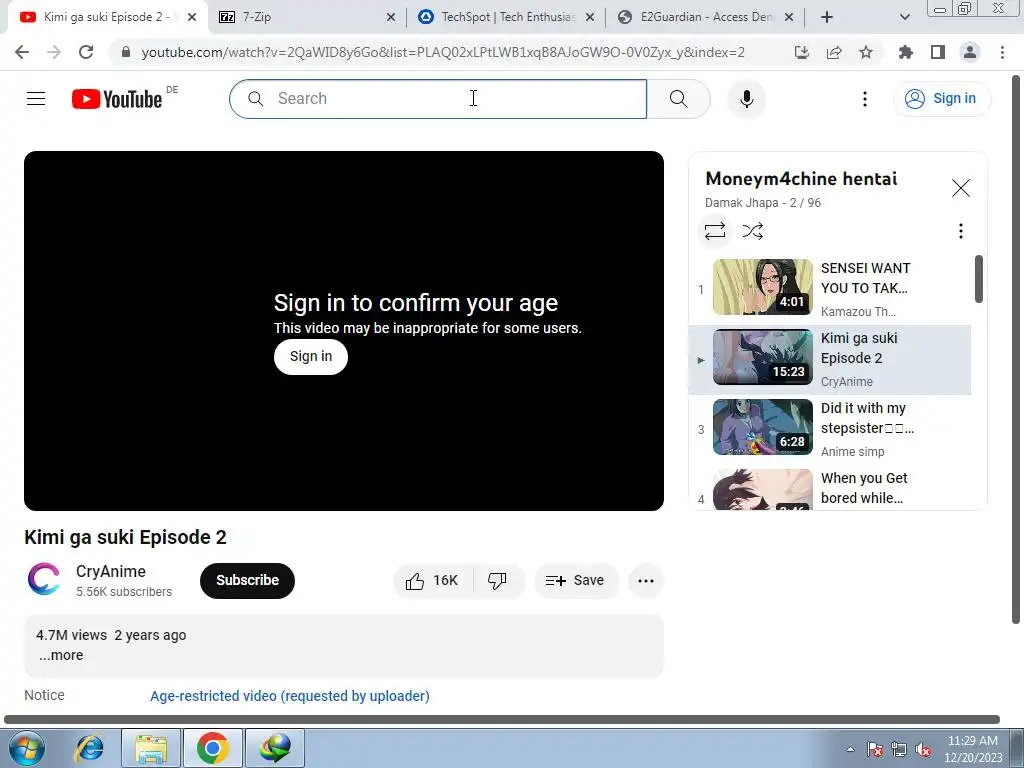Select the Kimi ga suki Episode 2 tab

point(108,17)
